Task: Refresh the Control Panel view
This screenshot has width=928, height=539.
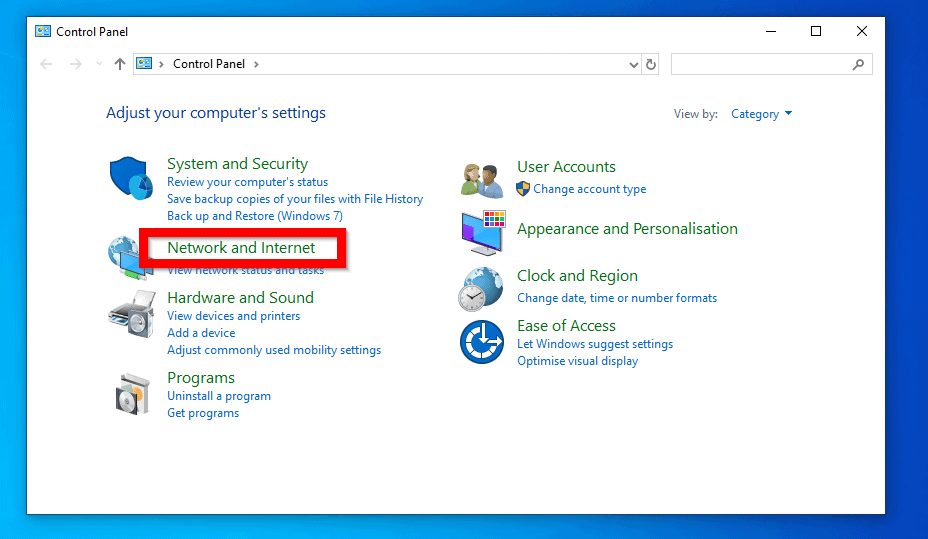Action: pos(651,64)
